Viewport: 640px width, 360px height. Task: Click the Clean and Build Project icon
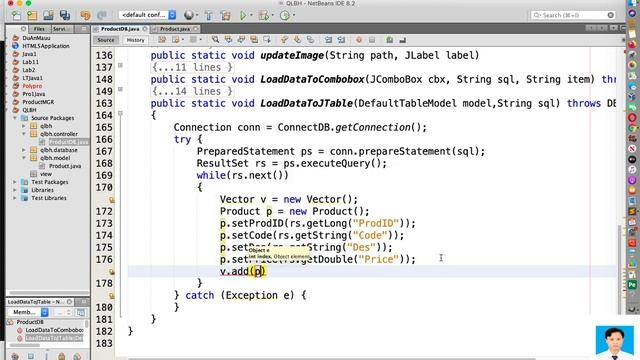point(225,16)
